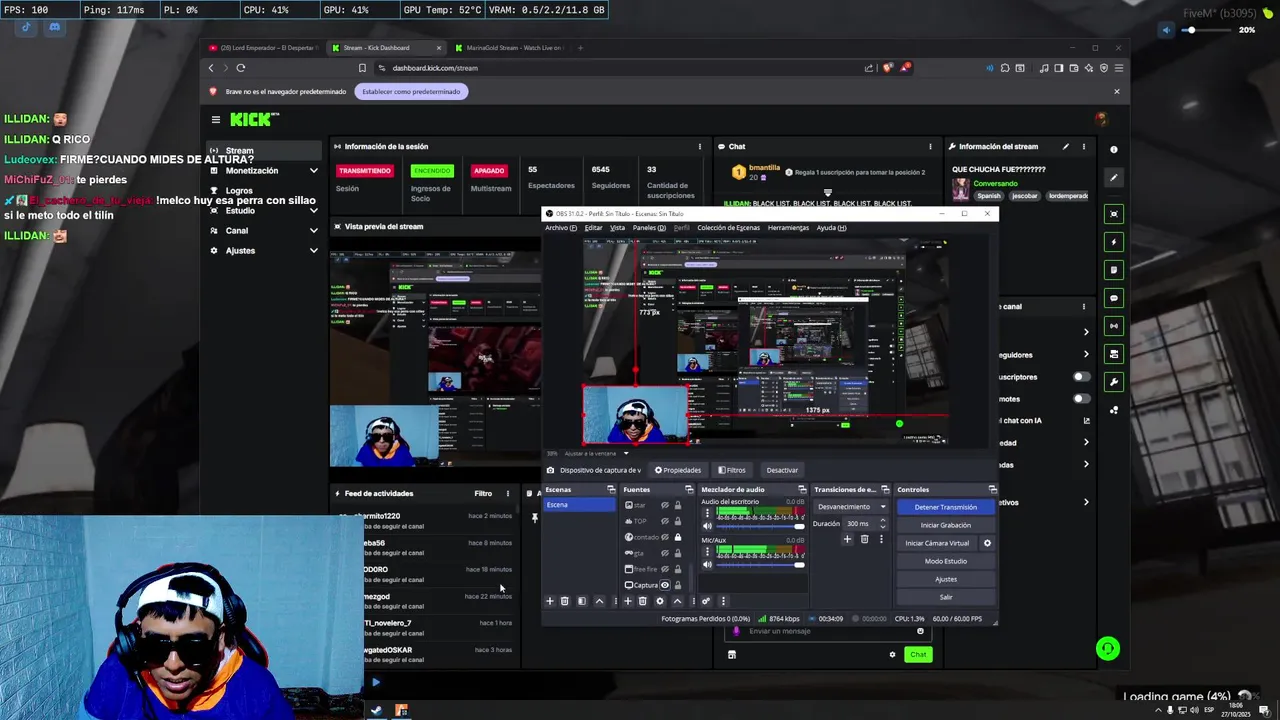This screenshot has width=1280, height=720.
Task: Open source properties gear in Fuentes
Action: (x=659, y=601)
